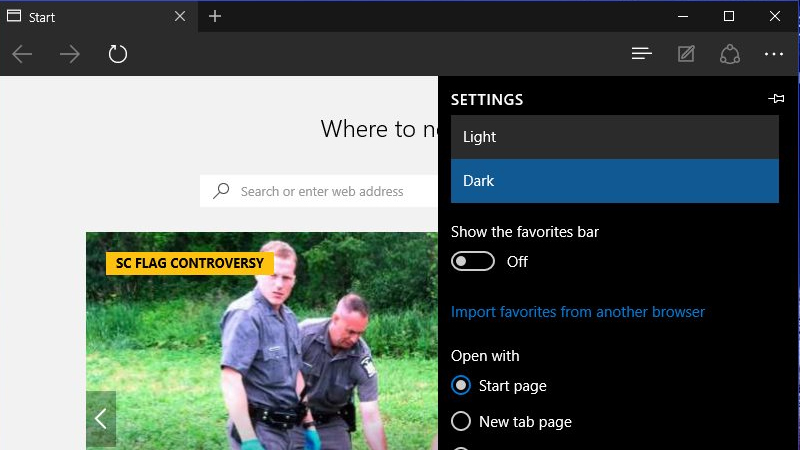800x450 pixels.
Task: Choose New tab page radio button
Action: tap(461, 422)
